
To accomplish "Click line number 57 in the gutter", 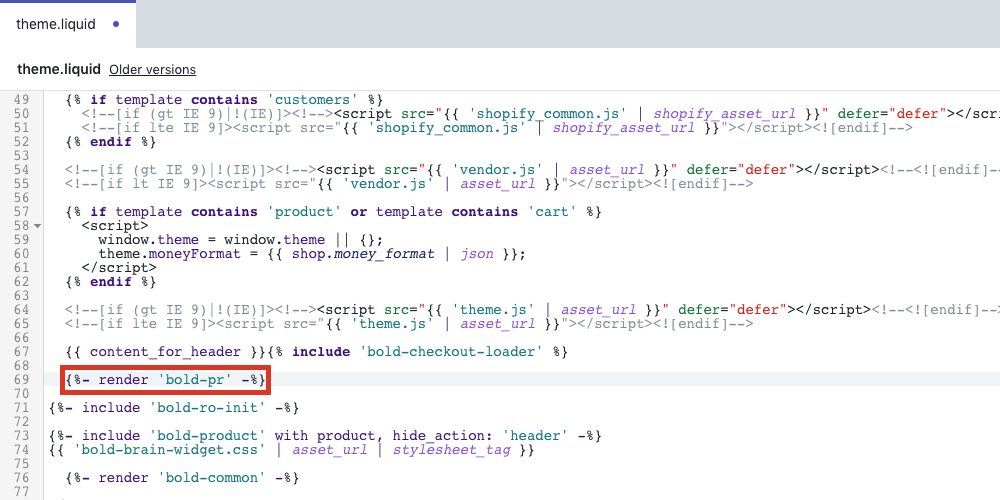I will (21, 212).
